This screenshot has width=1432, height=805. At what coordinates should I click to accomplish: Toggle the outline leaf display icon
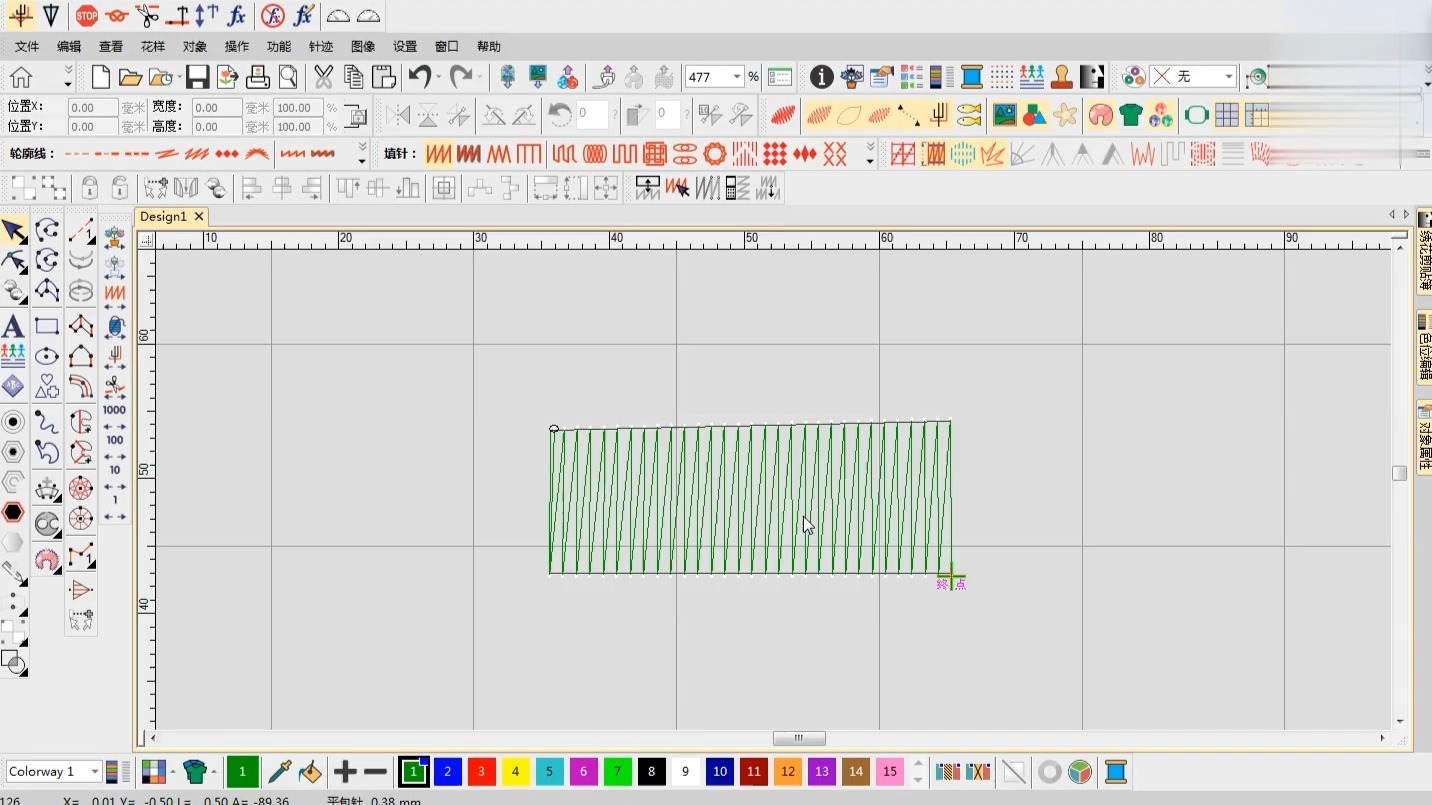pyautogui.click(x=848, y=115)
